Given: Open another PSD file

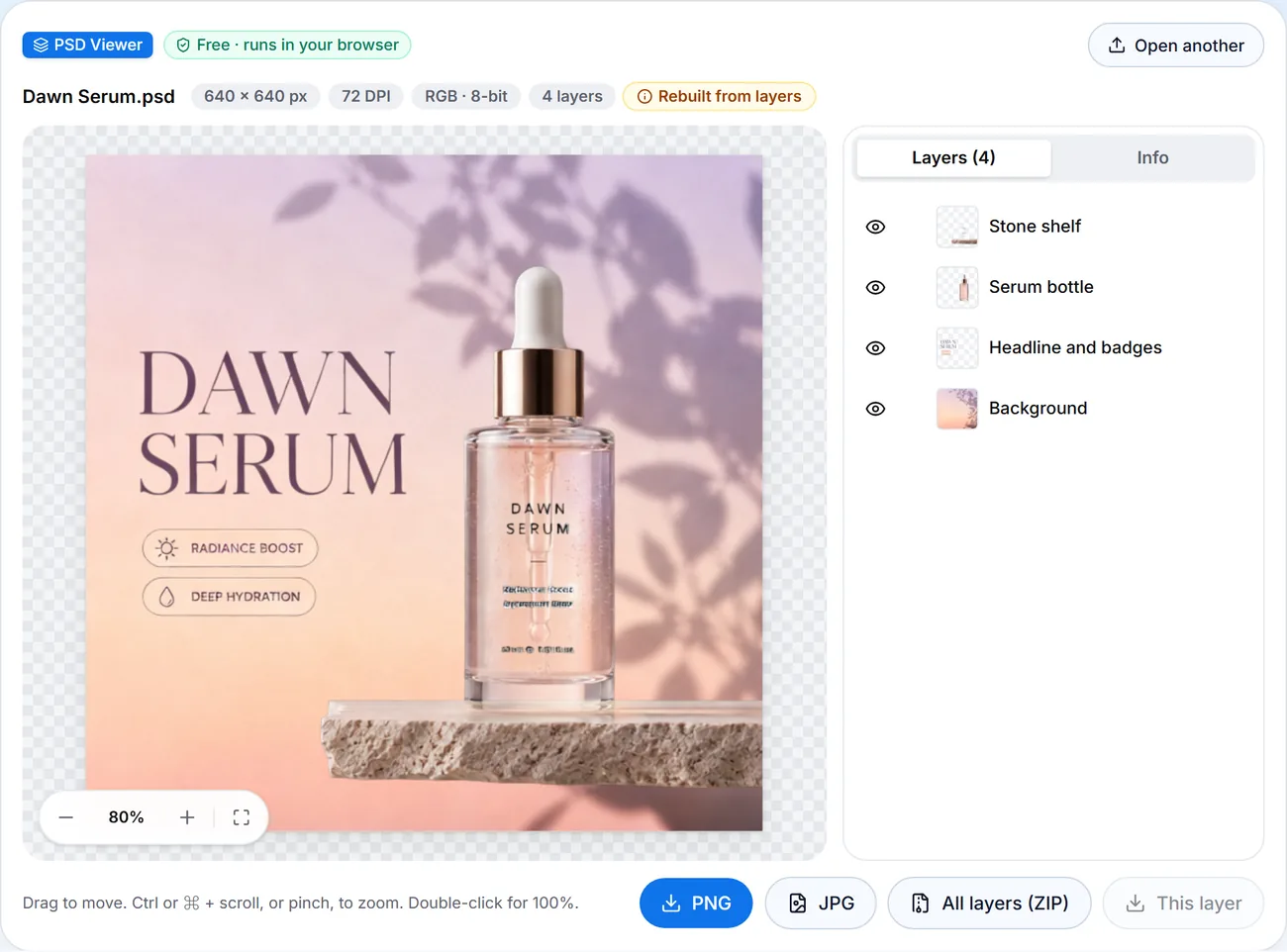Looking at the screenshot, I should click(x=1176, y=46).
